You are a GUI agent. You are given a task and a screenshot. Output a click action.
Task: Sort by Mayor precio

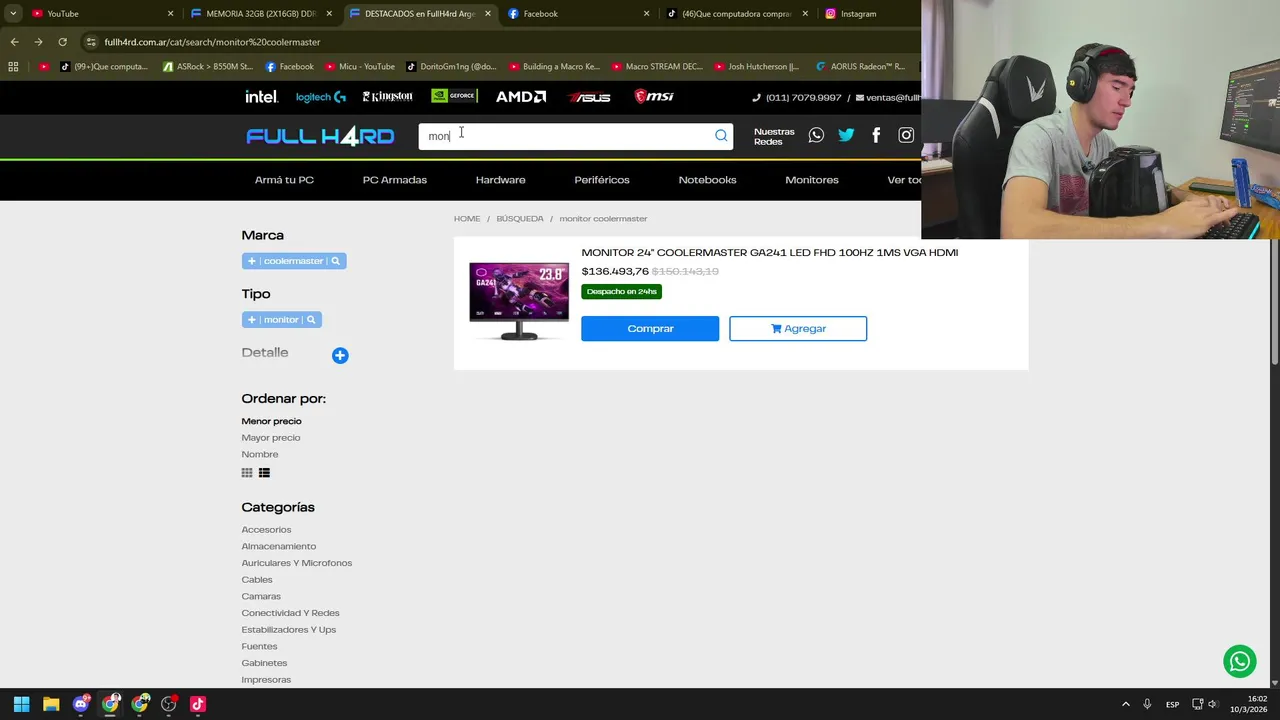coord(270,438)
